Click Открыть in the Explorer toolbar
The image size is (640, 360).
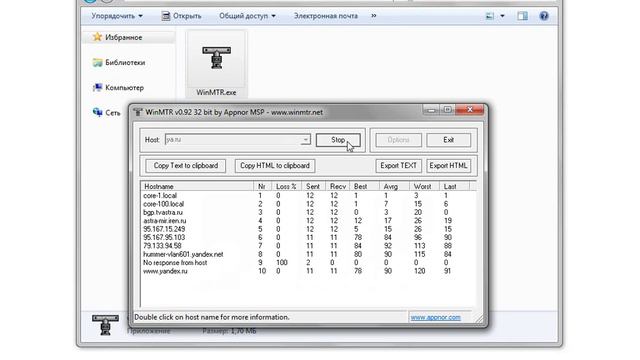pos(182,16)
